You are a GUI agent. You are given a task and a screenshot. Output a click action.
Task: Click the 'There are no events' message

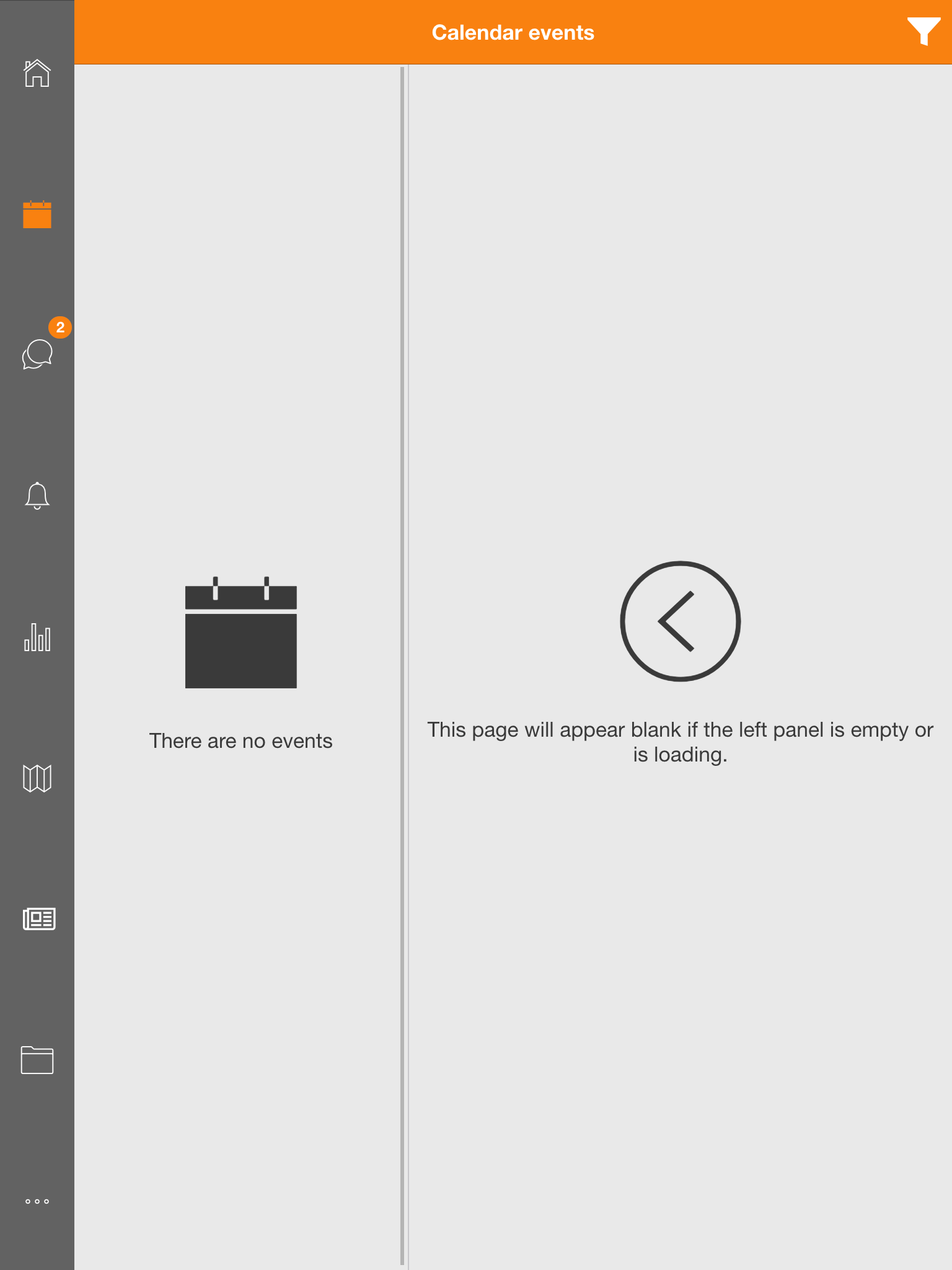(241, 741)
